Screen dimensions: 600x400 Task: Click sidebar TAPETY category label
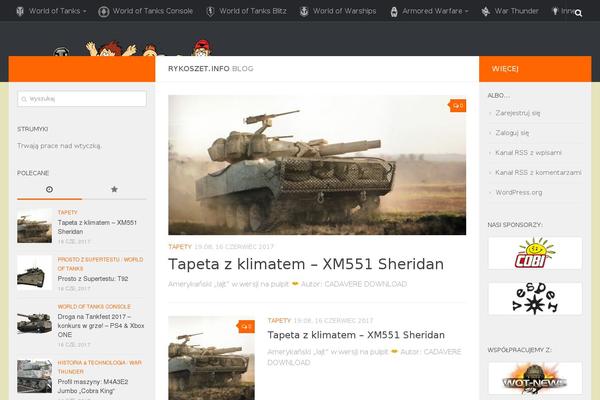point(67,212)
